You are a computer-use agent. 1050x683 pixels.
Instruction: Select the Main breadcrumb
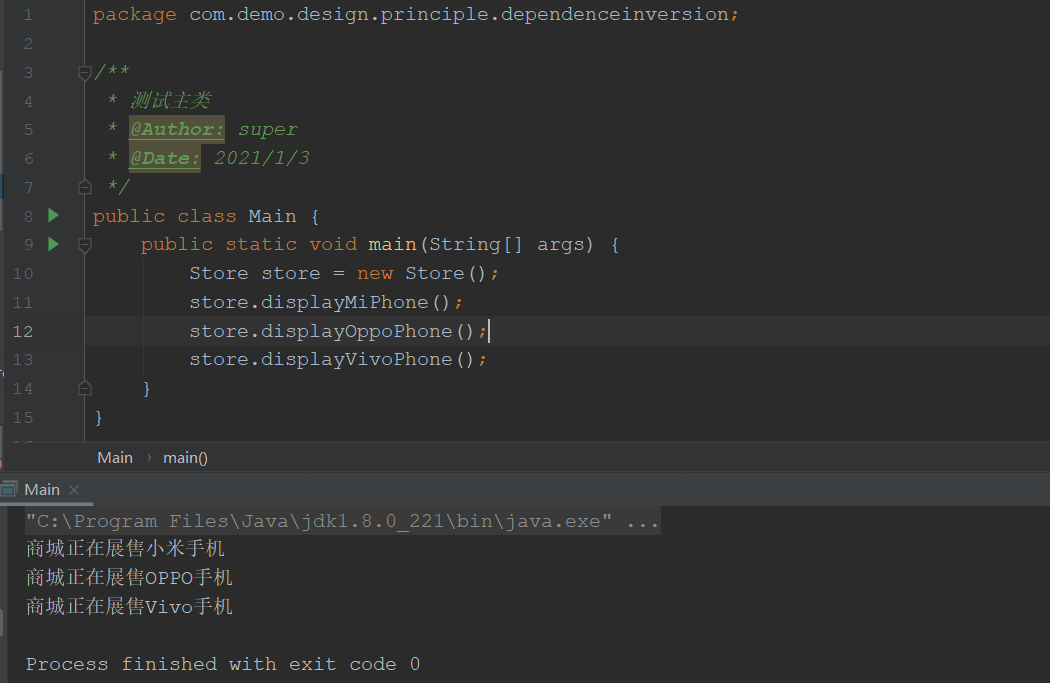click(115, 458)
